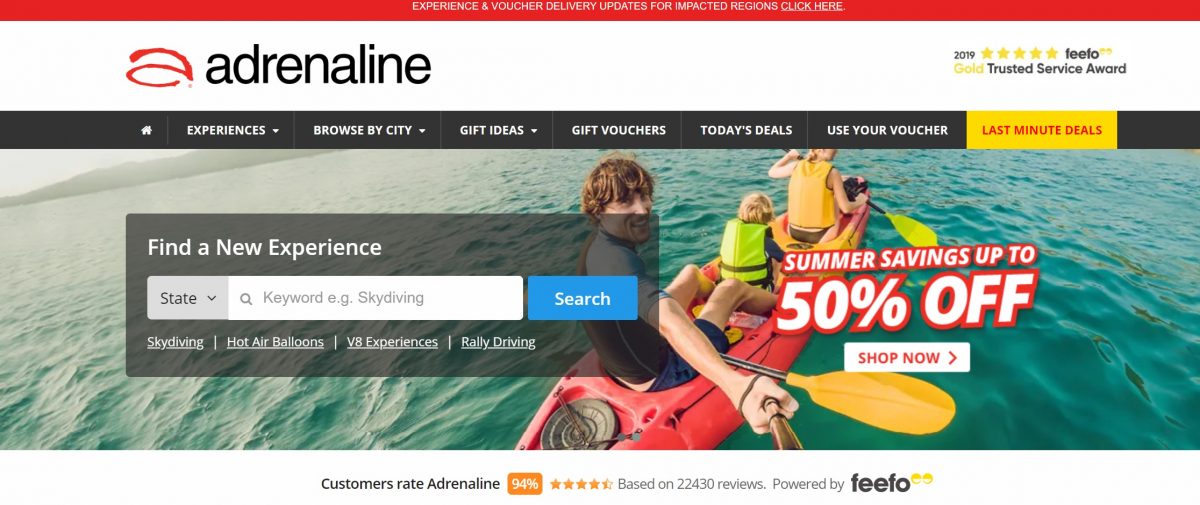The image size is (1200, 505).
Task: Expand the Gift Ideas menu
Action: coord(498,130)
